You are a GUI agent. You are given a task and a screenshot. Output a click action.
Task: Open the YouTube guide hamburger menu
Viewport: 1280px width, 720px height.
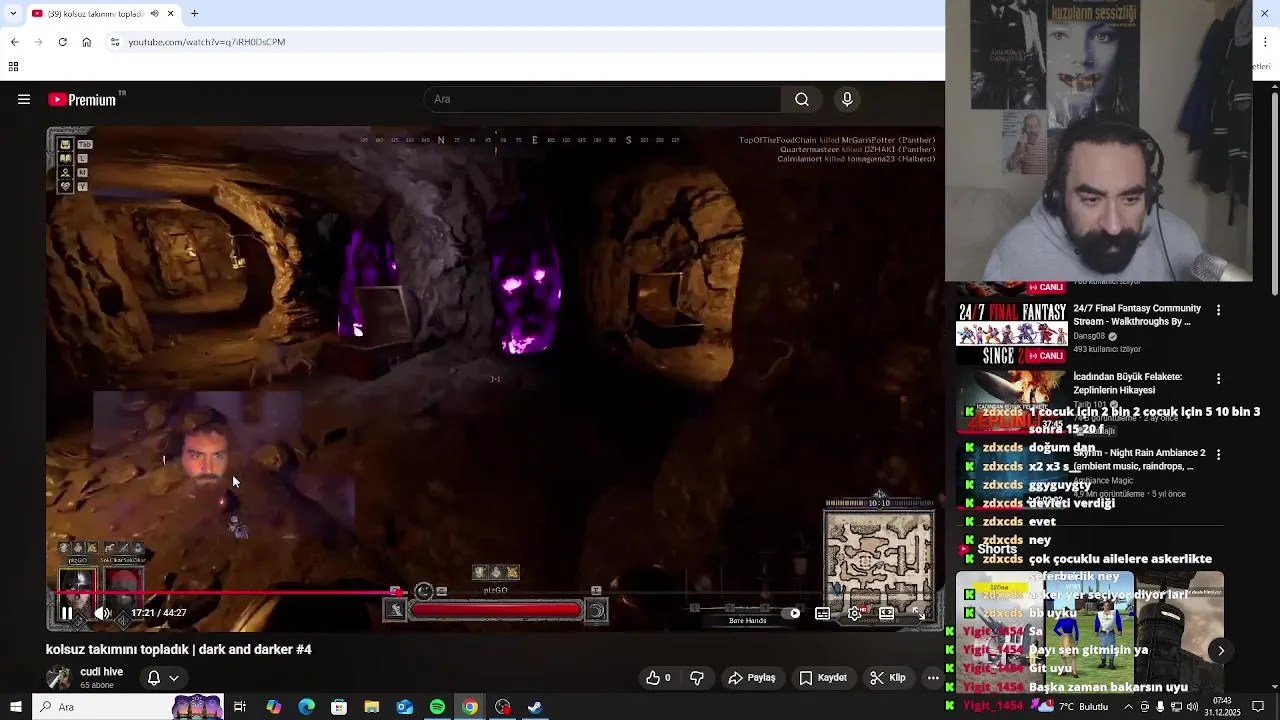coord(24,99)
